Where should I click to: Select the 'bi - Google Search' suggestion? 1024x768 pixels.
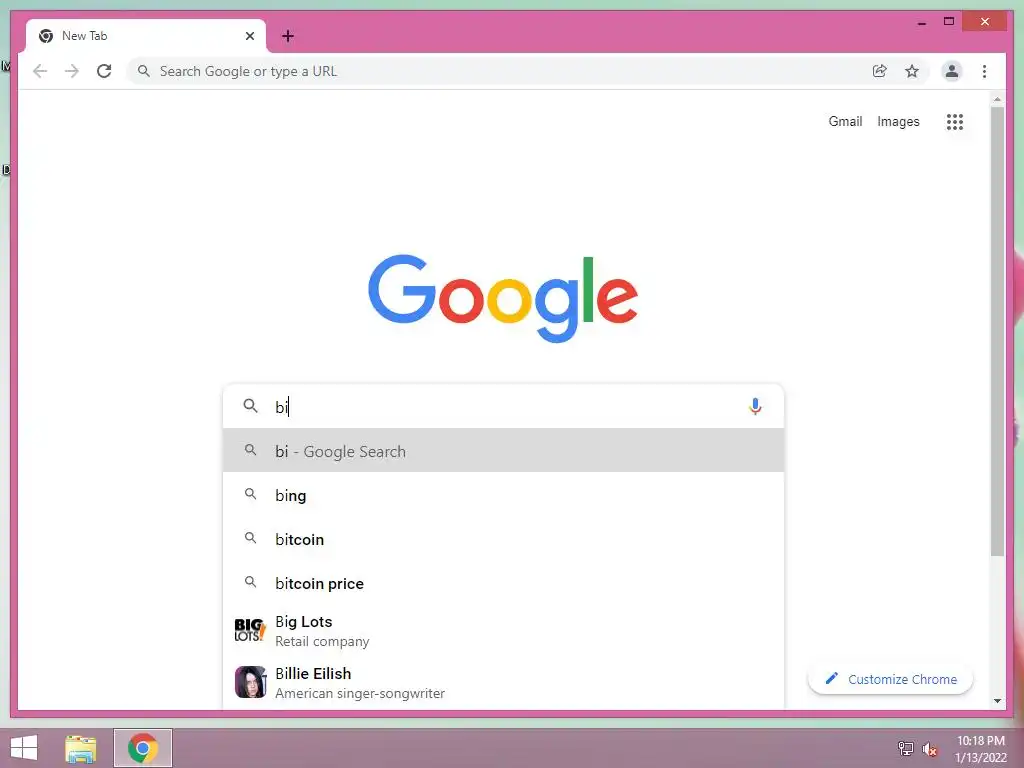click(x=503, y=451)
